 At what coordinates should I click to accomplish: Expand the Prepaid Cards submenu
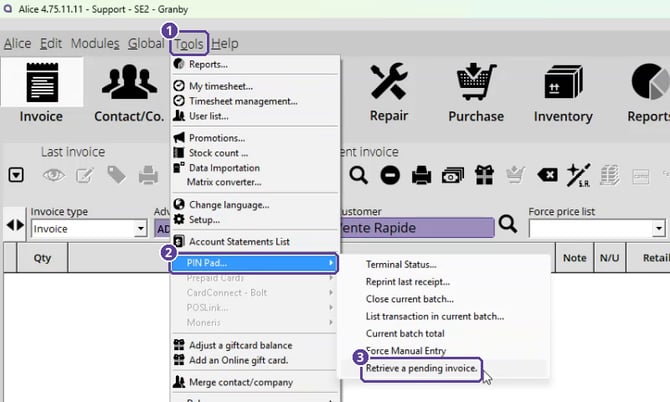(255, 278)
